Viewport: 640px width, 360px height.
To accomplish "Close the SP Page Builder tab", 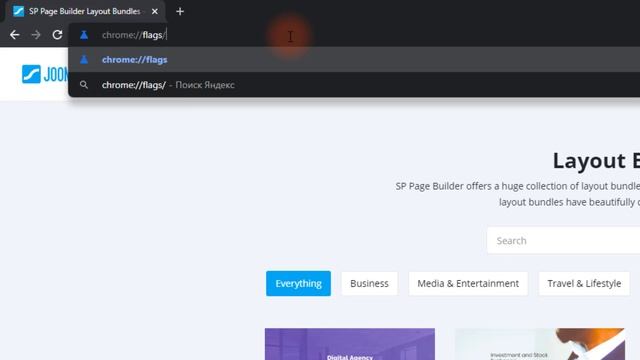I will point(155,11).
